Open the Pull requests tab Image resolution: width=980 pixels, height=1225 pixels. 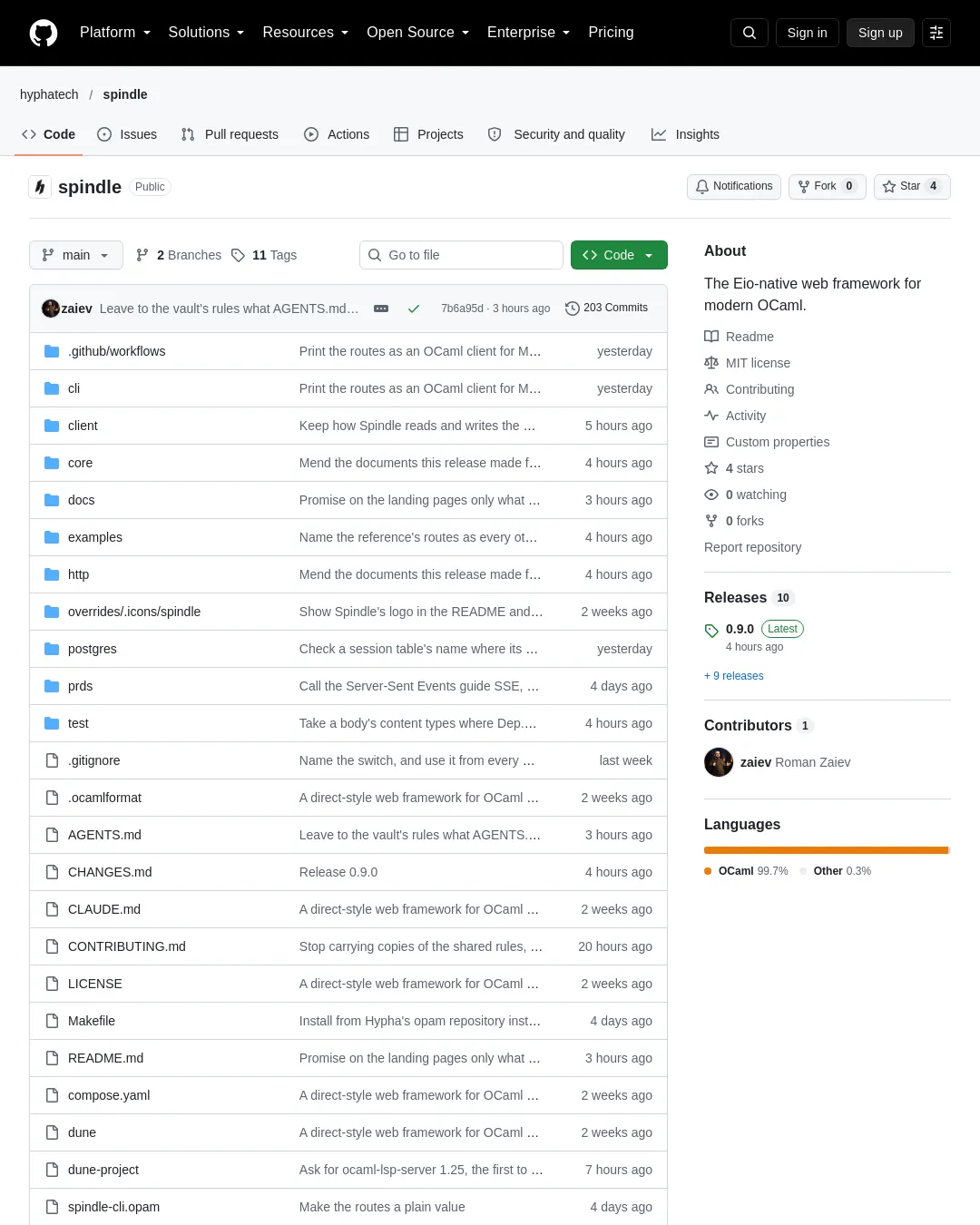click(230, 134)
